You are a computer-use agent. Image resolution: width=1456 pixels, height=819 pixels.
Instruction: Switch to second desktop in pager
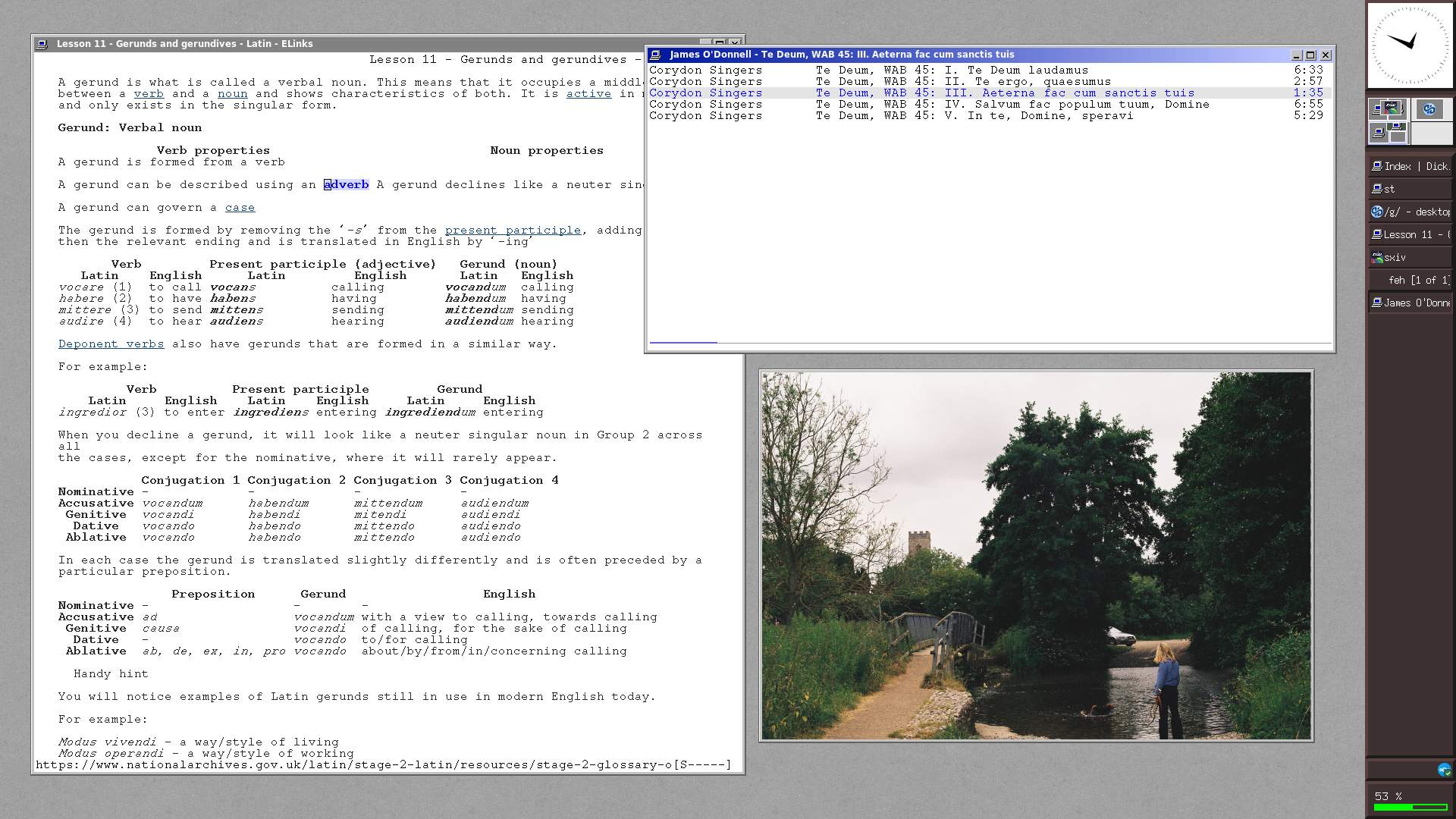1431,109
